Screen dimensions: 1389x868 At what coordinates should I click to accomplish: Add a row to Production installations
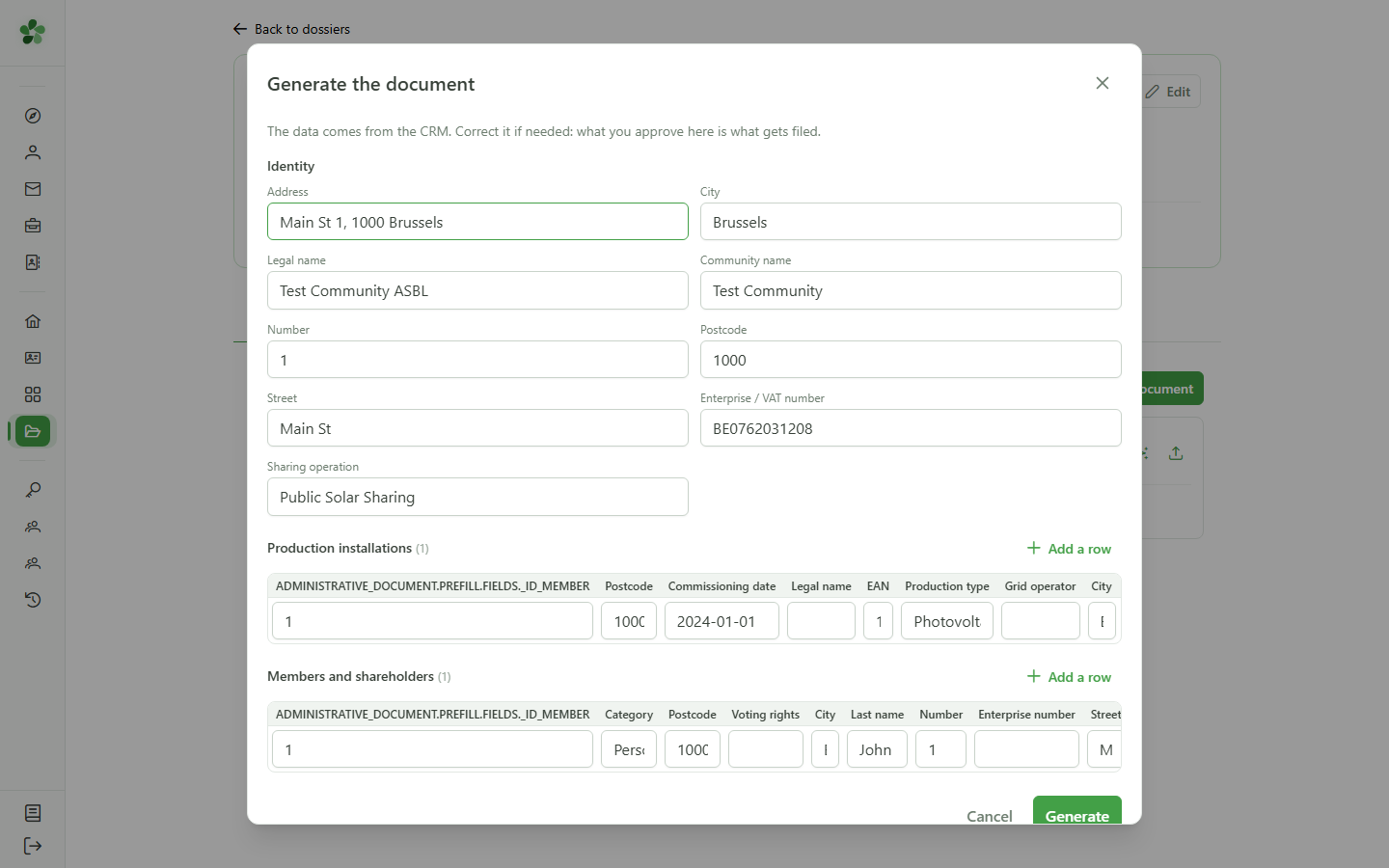tap(1069, 549)
